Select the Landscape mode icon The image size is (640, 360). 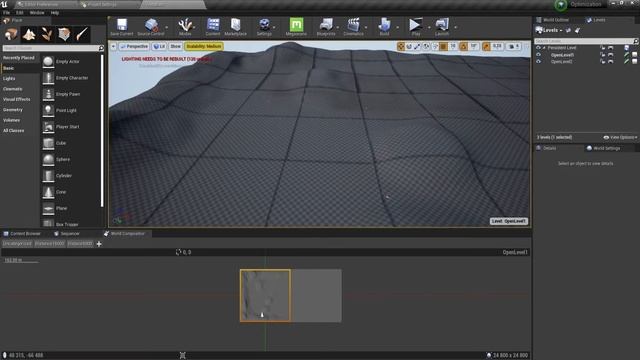pyautogui.click(x=29, y=34)
